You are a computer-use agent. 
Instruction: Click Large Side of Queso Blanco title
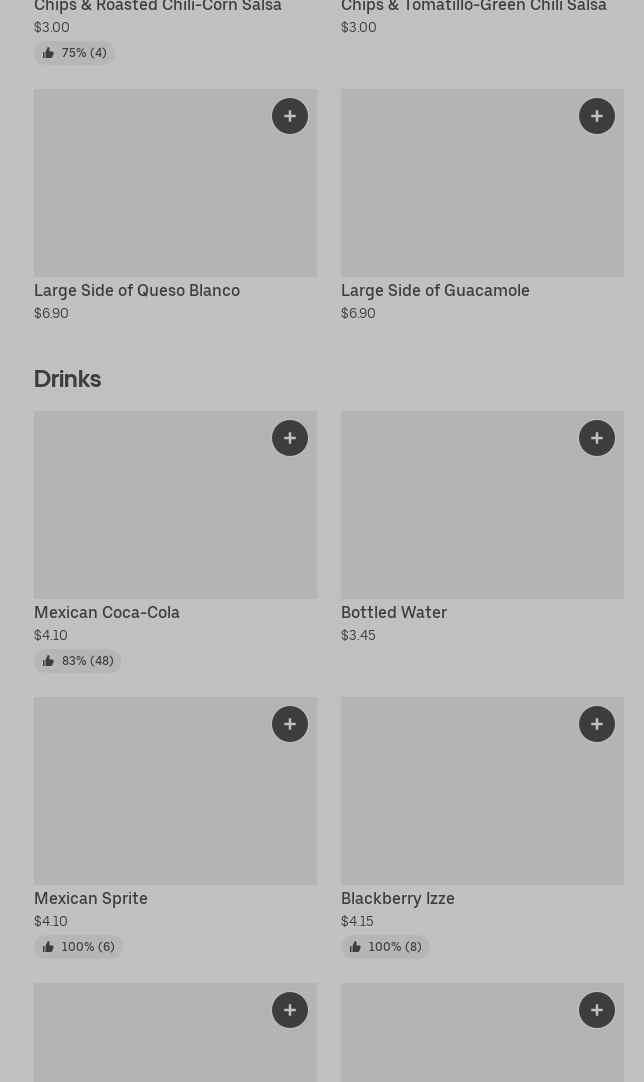[137, 291]
